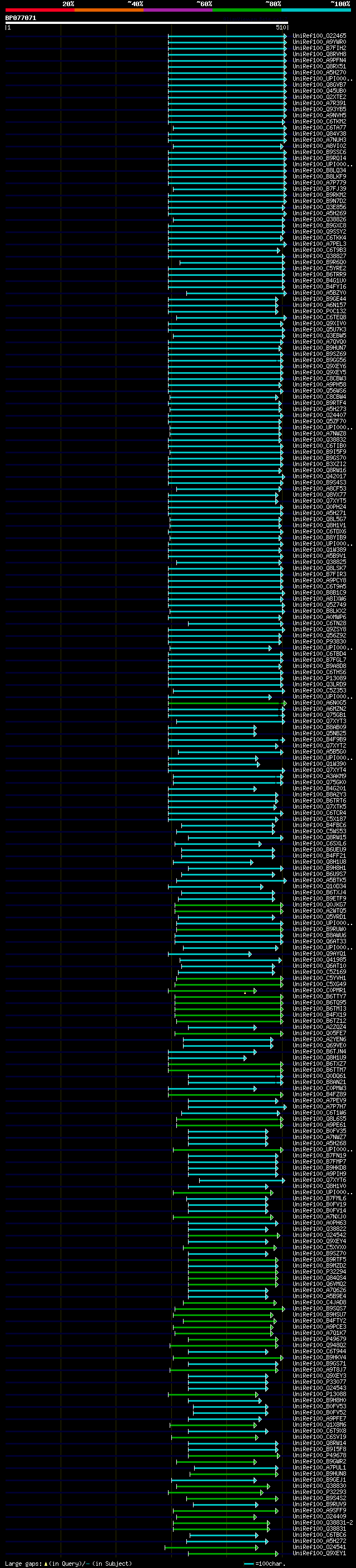Open hit UniRef100_A9YWR0

pyautogui.click(x=319, y=42)
